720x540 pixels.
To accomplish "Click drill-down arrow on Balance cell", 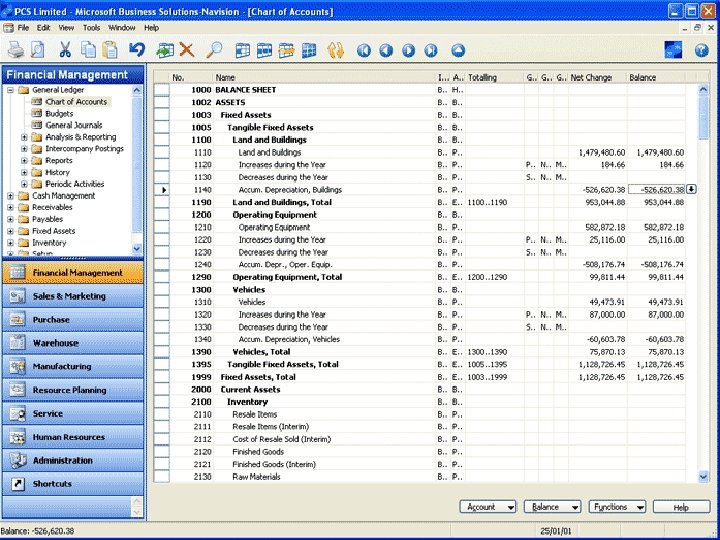I will pyautogui.click(x=692, y=189).
